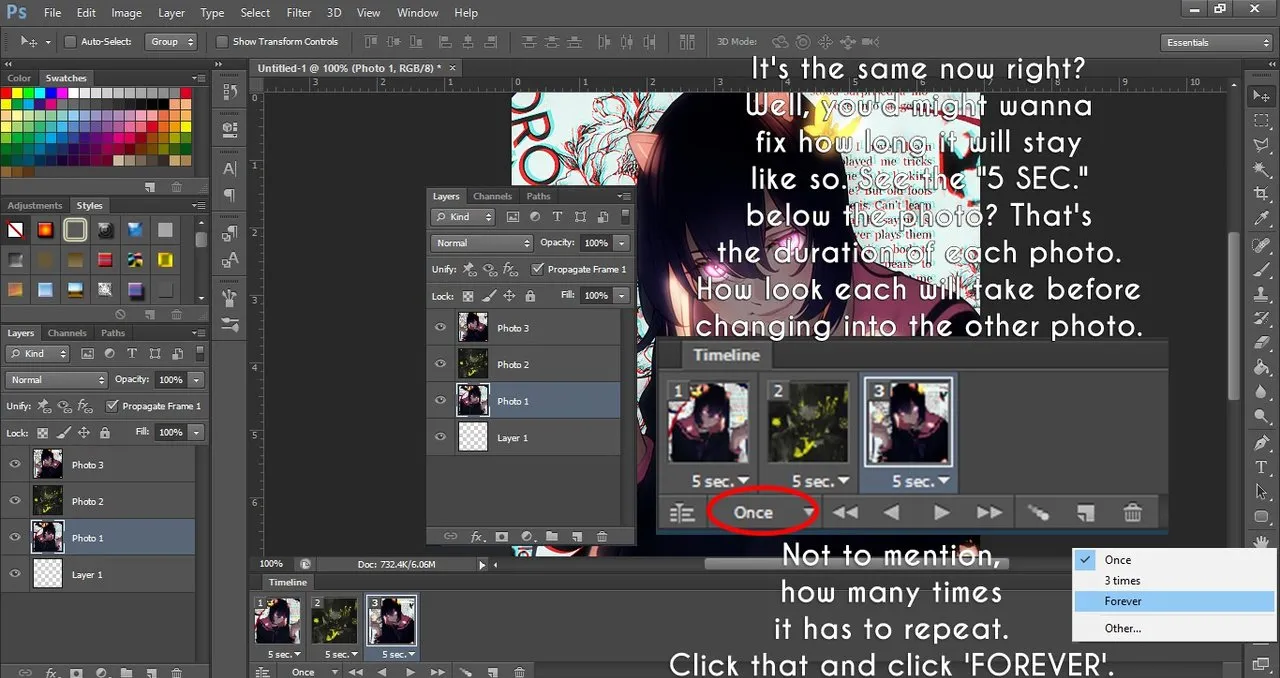
Task: Select the Clone Stamp tool
Action: tap(1261, 294)
